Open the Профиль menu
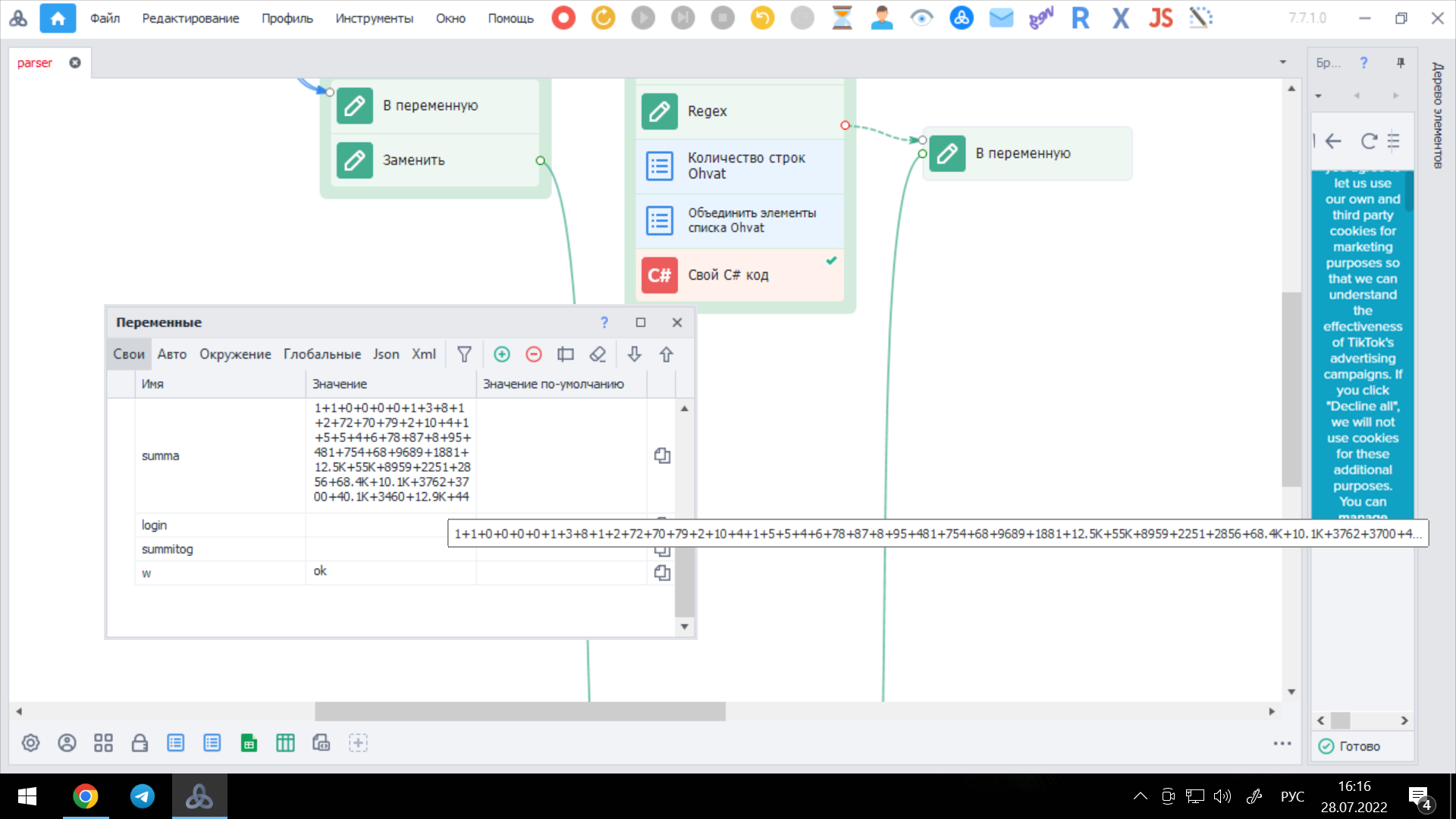 pyautogui.click(x=287, y=18)
